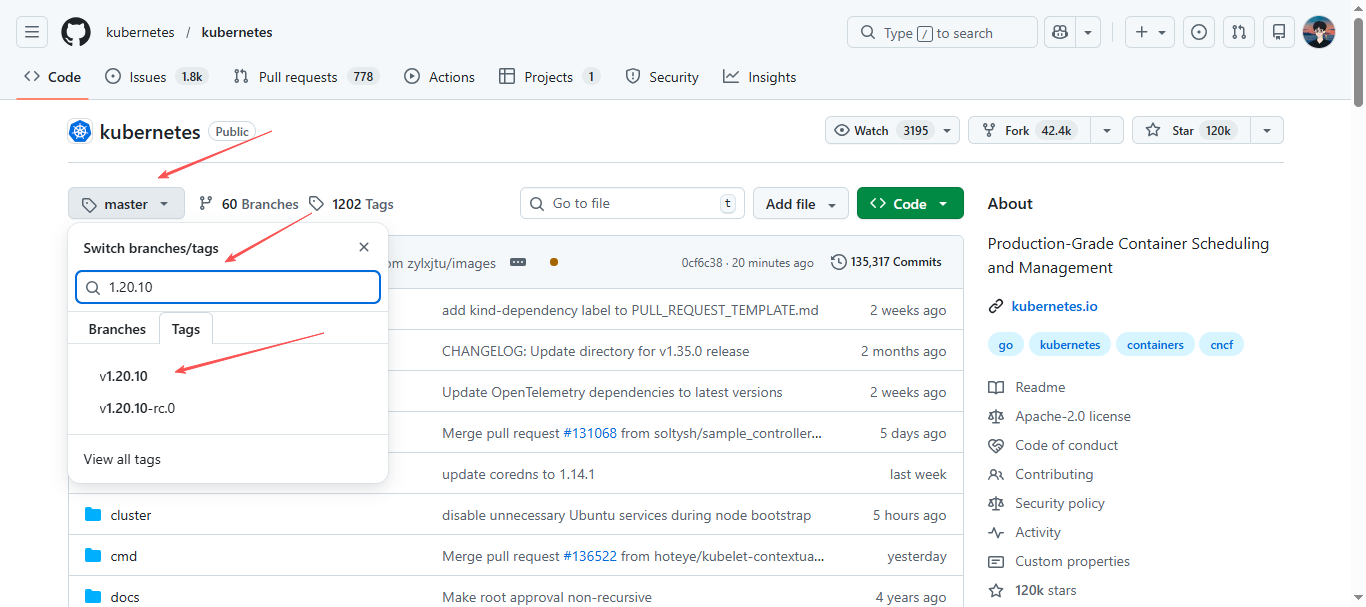
Task: Expand commit message ellipsis button
Action: [517, 262]
